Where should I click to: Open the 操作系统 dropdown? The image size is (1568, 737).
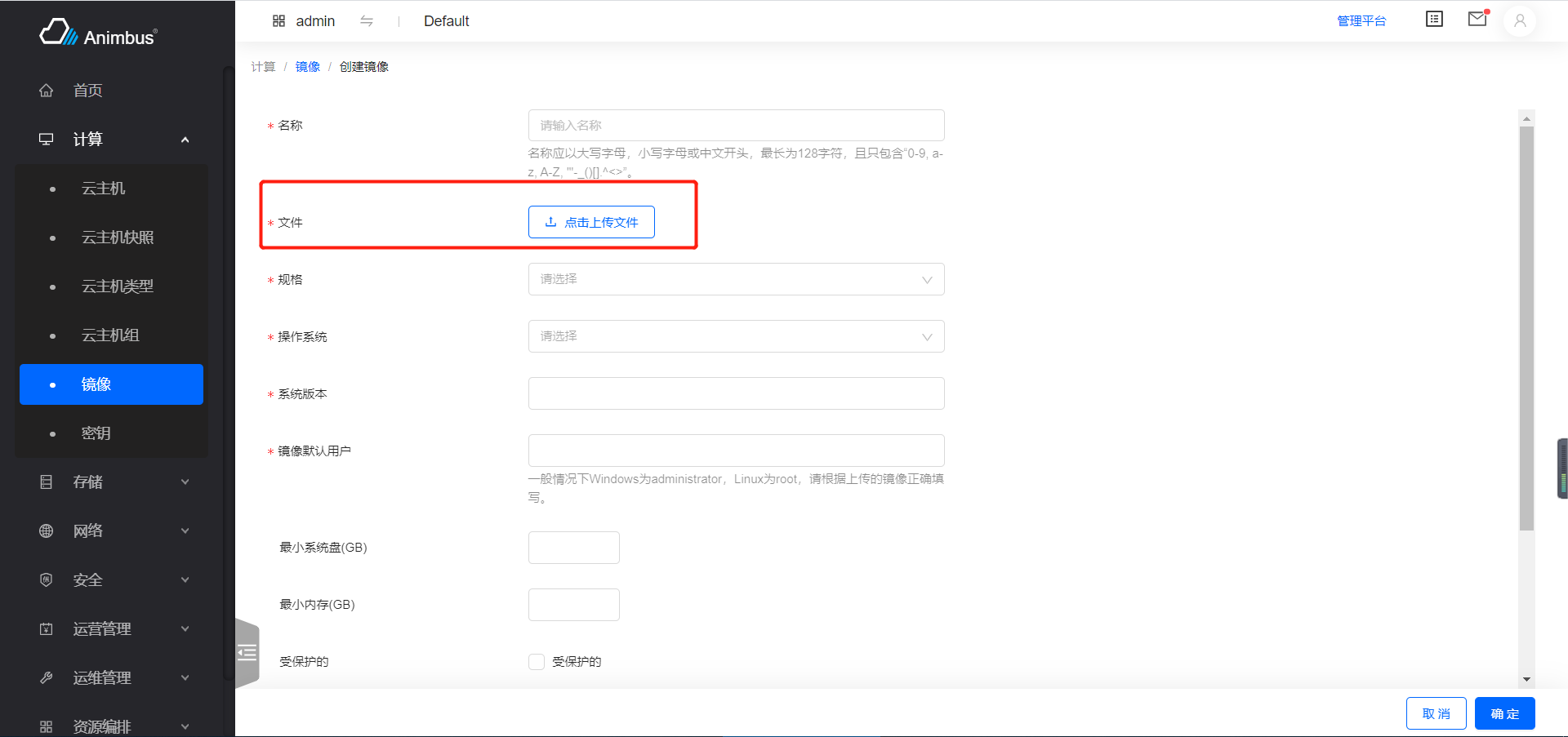point(736,336)
